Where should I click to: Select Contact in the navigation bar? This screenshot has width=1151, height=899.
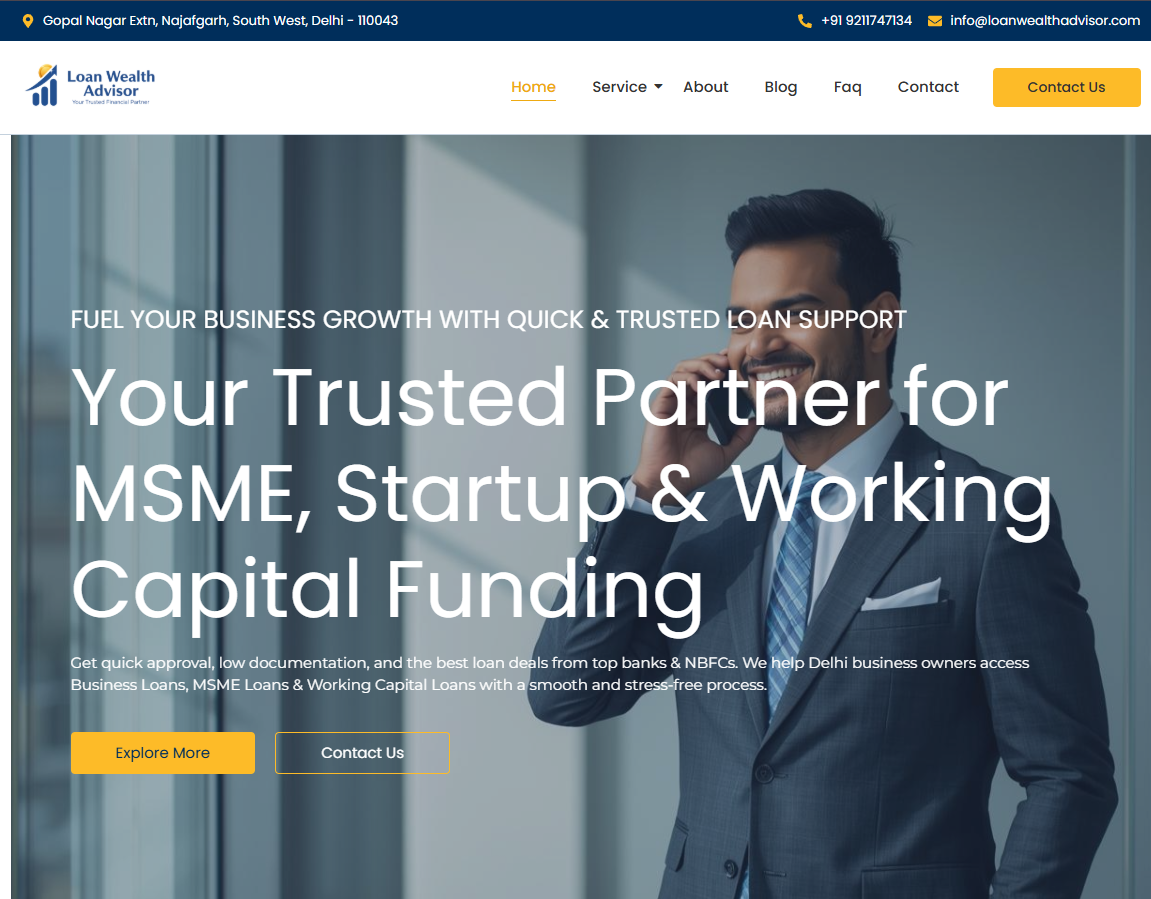[927, 87]
